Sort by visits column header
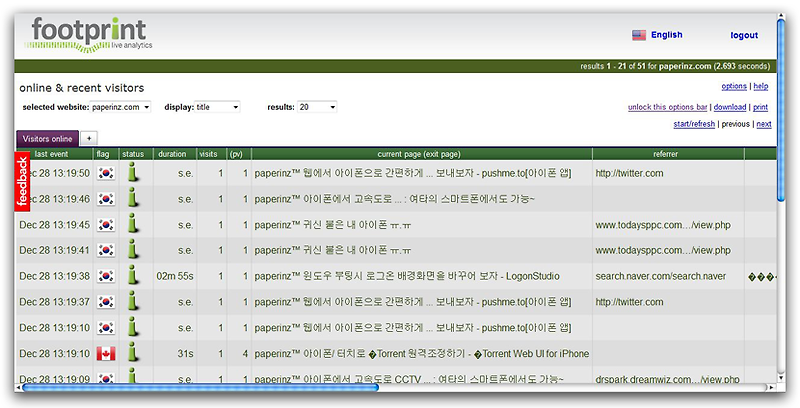The width and height of the screenshot is (800, 408). [208, 154]
